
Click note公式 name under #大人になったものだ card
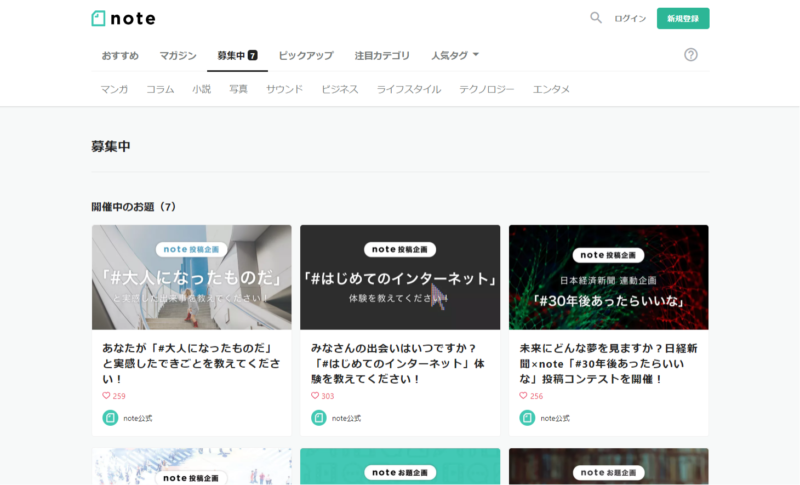[x=138, y=418]
